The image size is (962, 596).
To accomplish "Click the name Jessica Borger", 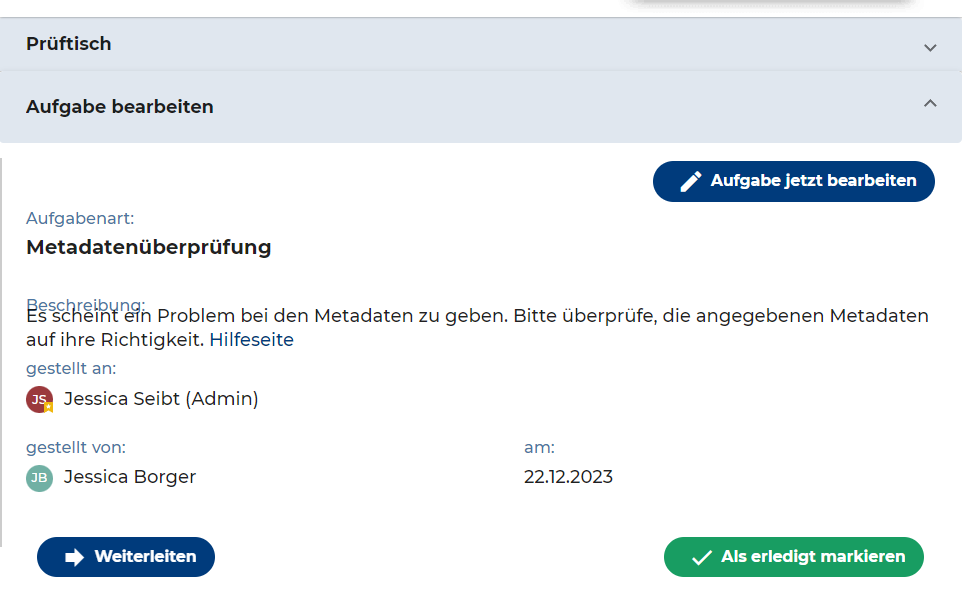I will (130, 477).
